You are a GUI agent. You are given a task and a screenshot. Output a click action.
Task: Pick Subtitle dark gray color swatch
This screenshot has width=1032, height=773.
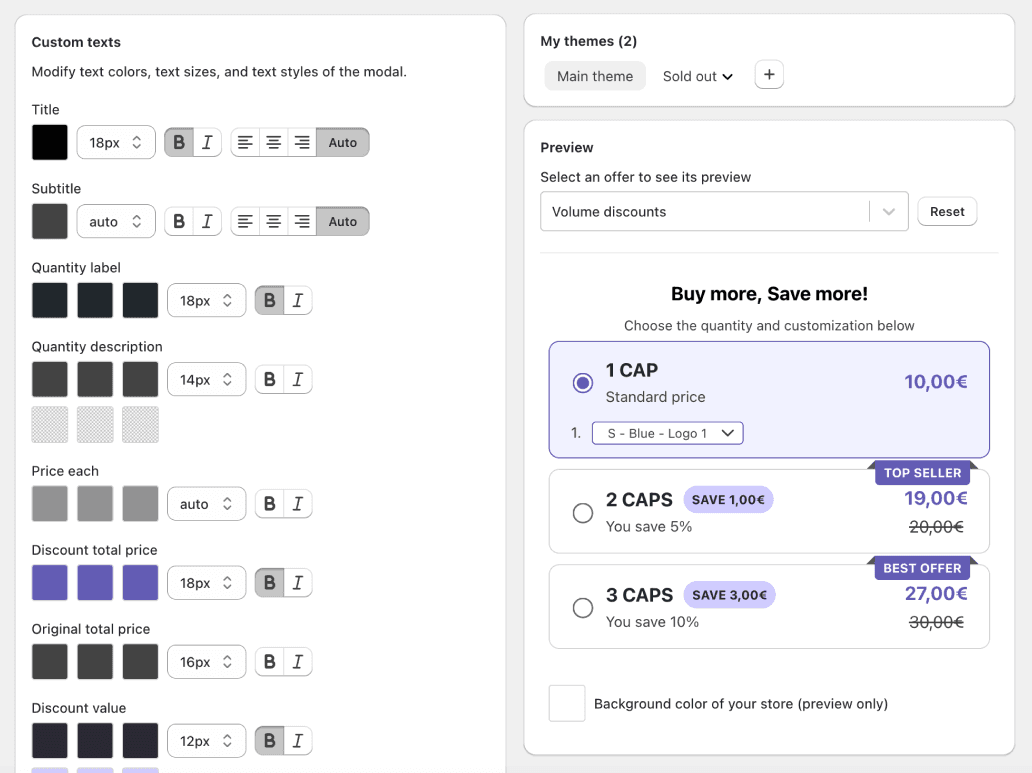click(49, 221)
